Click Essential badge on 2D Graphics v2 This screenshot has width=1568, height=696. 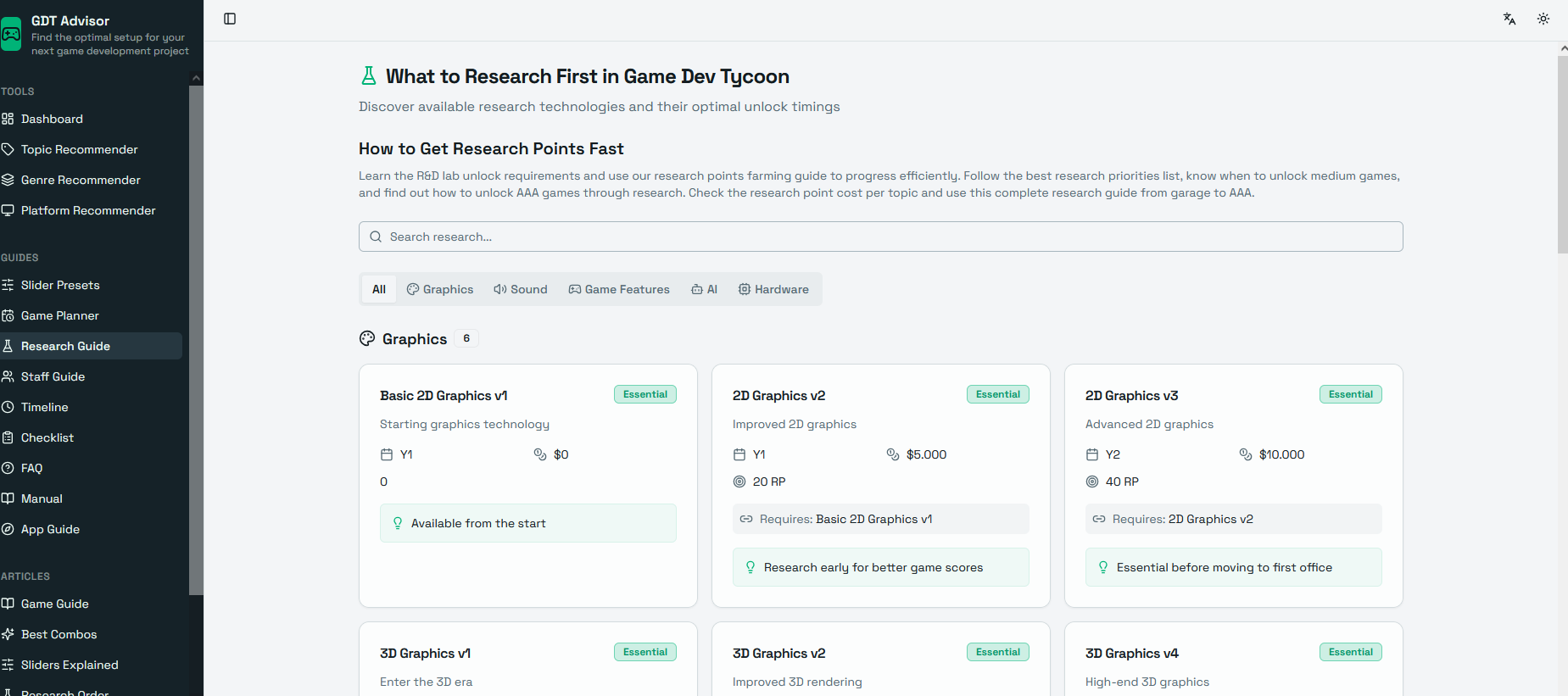click(x=998, y=394)
